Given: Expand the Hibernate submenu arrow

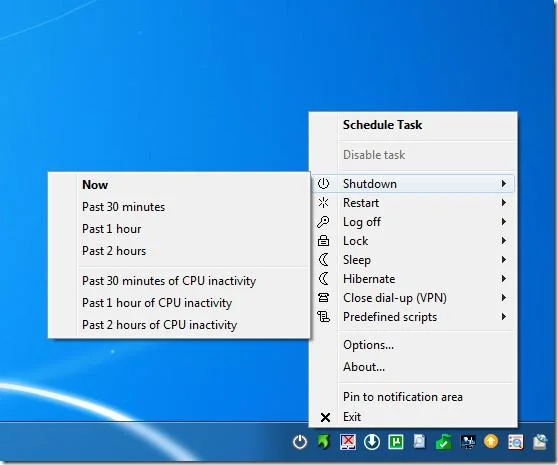Looking at the screenshot, I should pos(504,279).
